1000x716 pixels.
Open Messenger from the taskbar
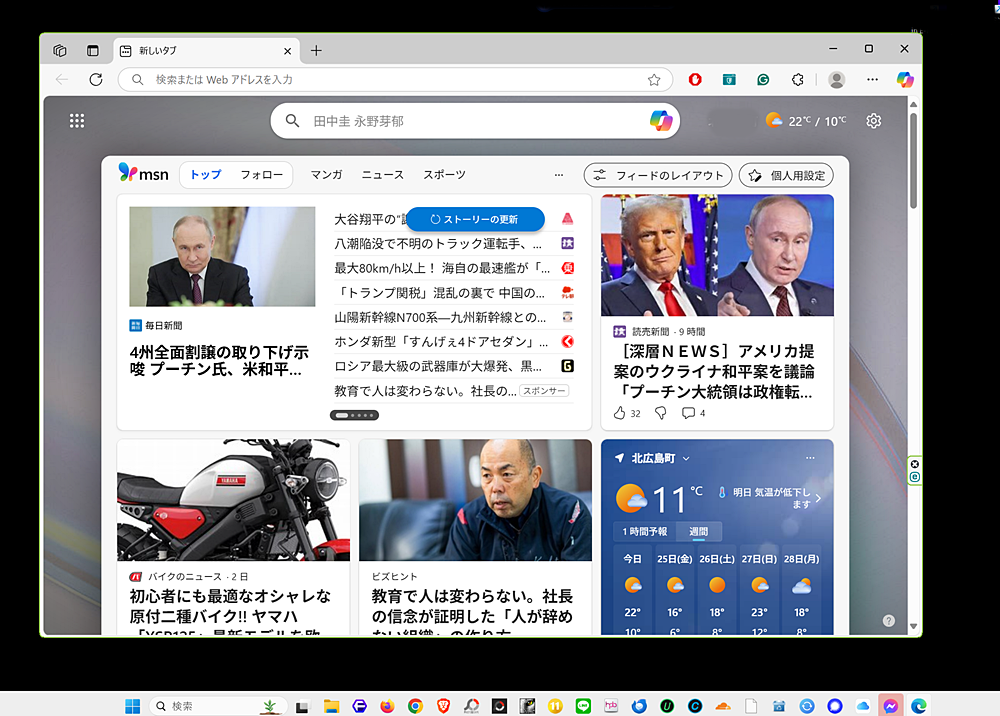[x=890, y=706]
